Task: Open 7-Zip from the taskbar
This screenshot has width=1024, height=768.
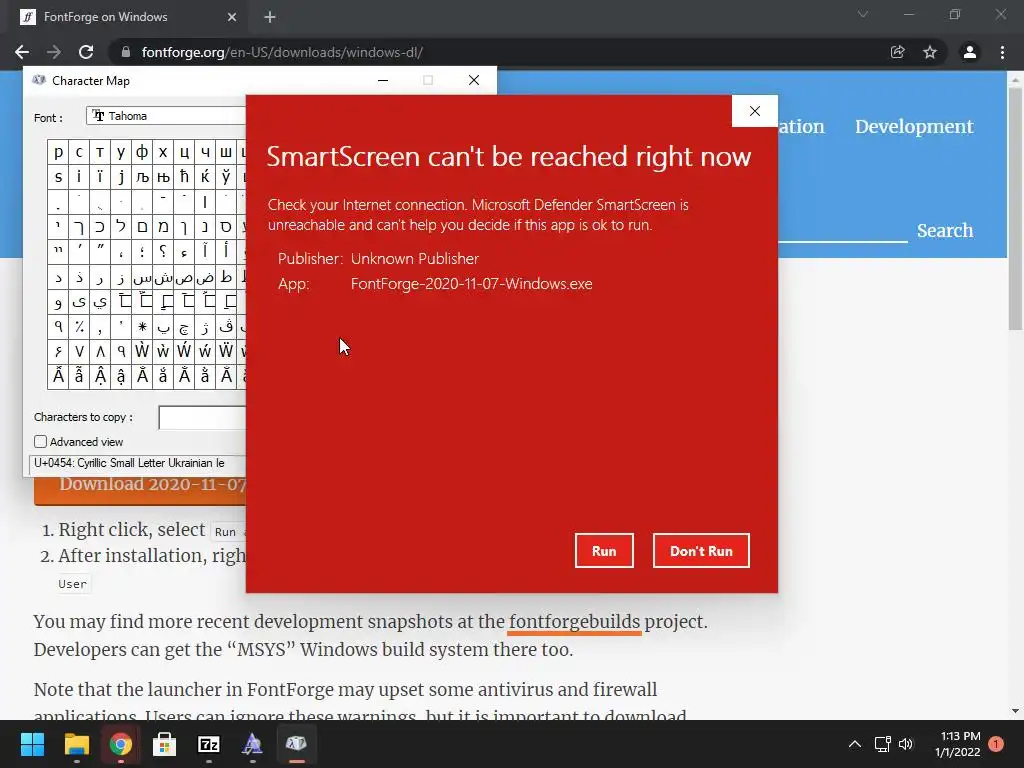Action: pos(208,744)
